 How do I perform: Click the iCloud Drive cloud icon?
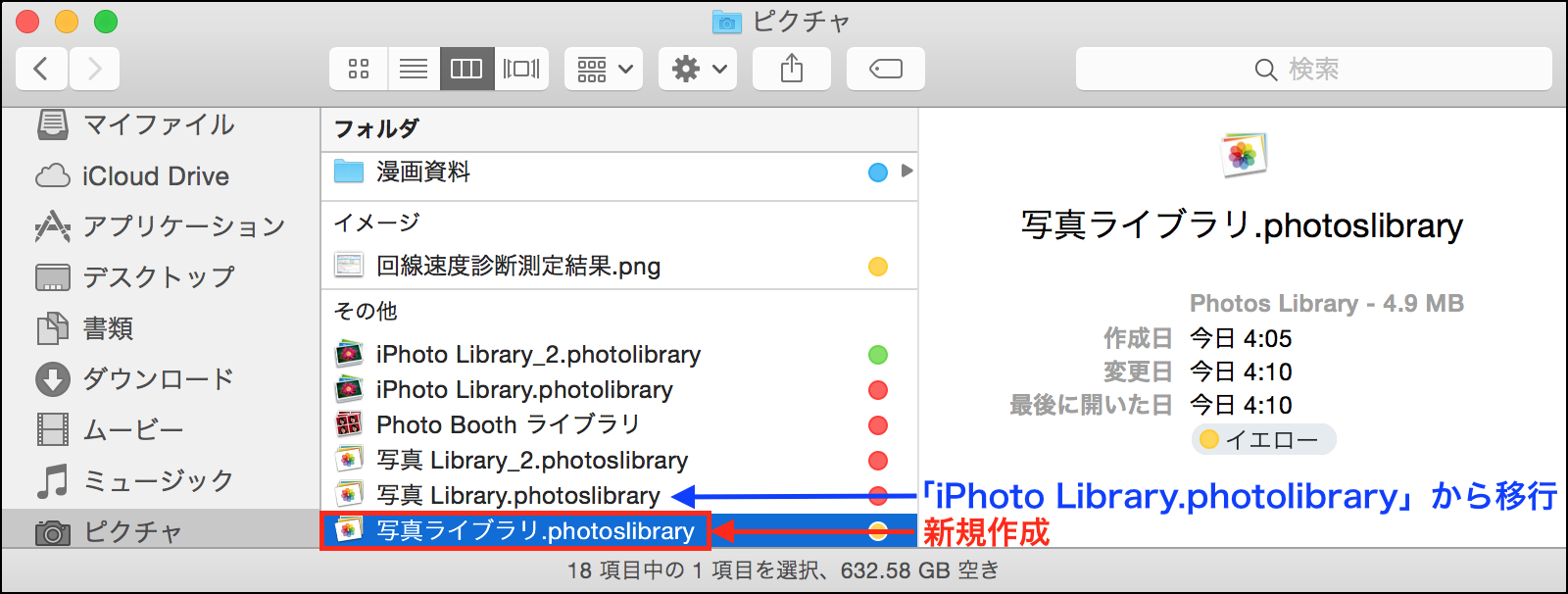(53, 176)
